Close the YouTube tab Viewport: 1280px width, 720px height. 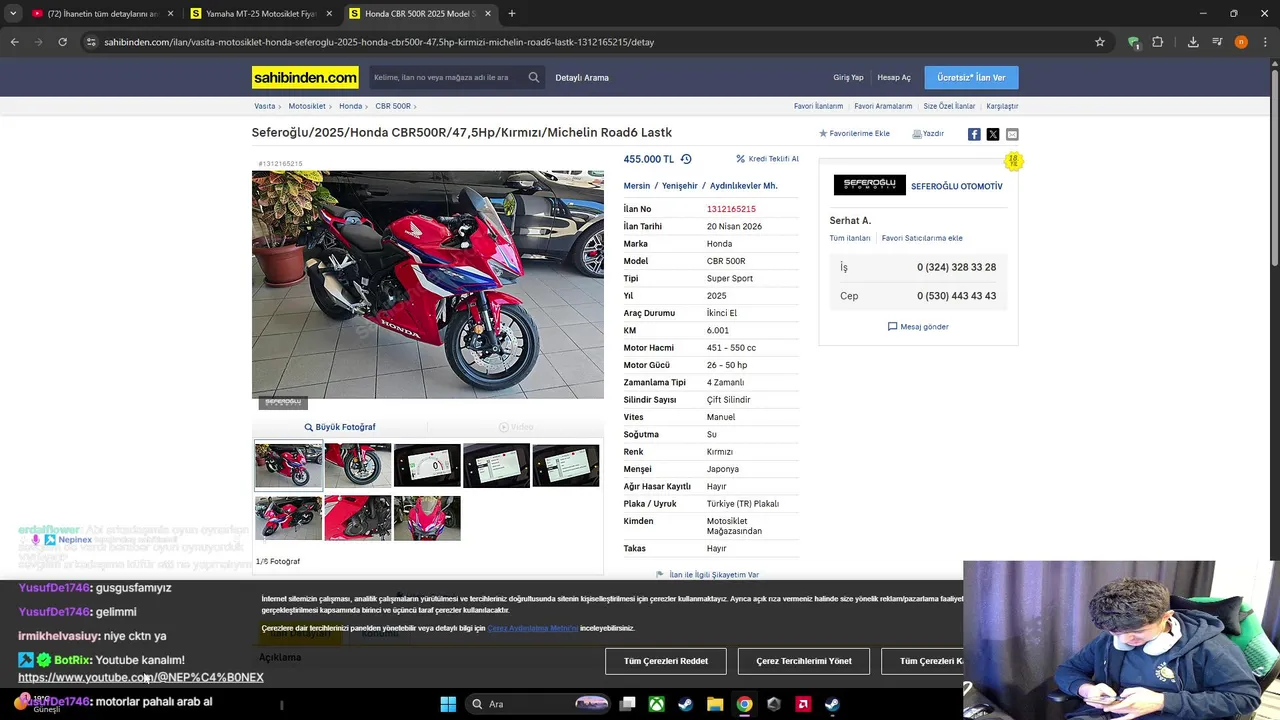point(170,14)
